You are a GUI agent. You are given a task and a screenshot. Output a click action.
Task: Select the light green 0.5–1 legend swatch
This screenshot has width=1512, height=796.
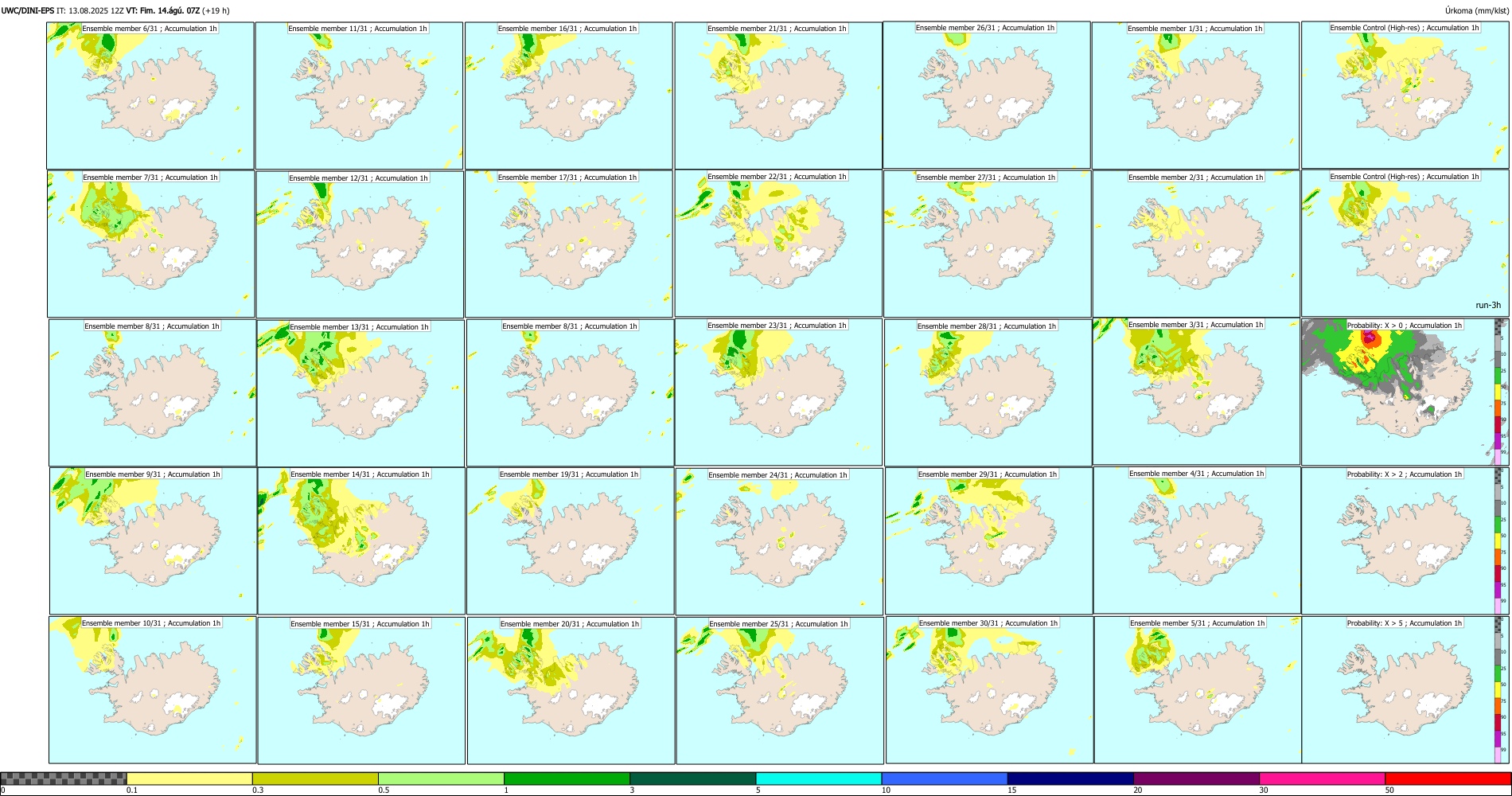coord(441,778)
